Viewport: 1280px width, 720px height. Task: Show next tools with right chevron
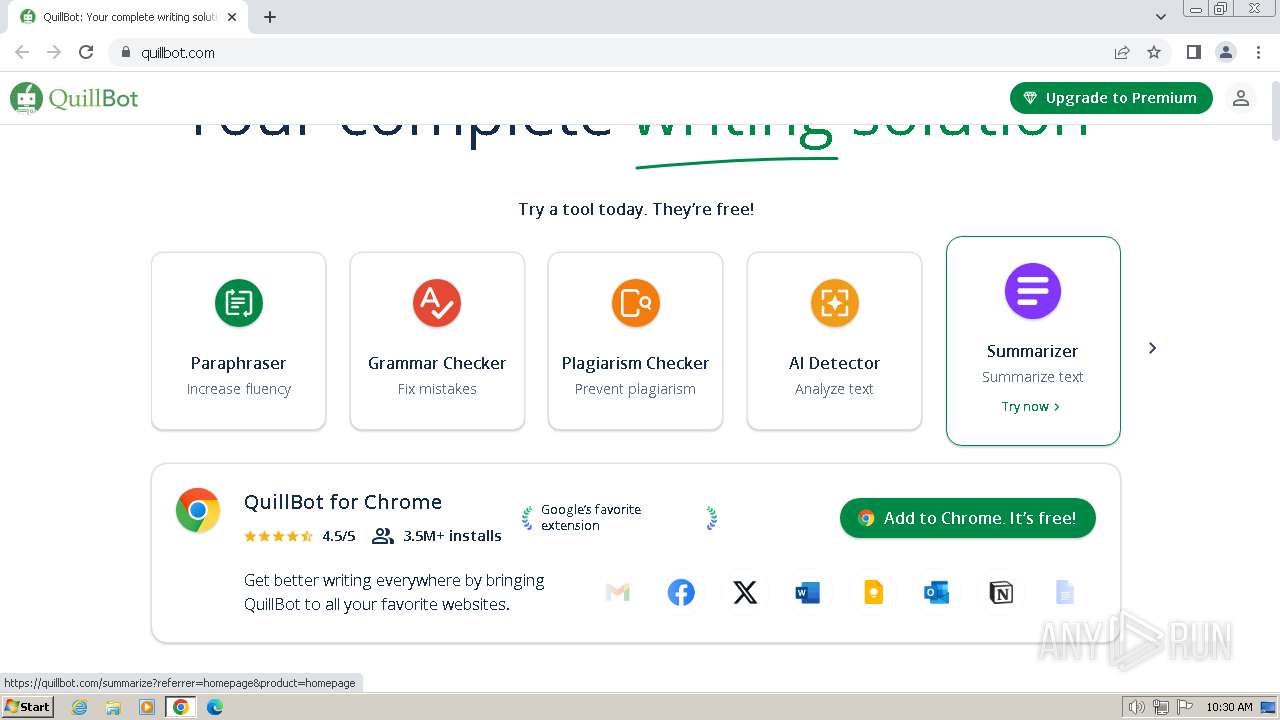pos(1152,348)
